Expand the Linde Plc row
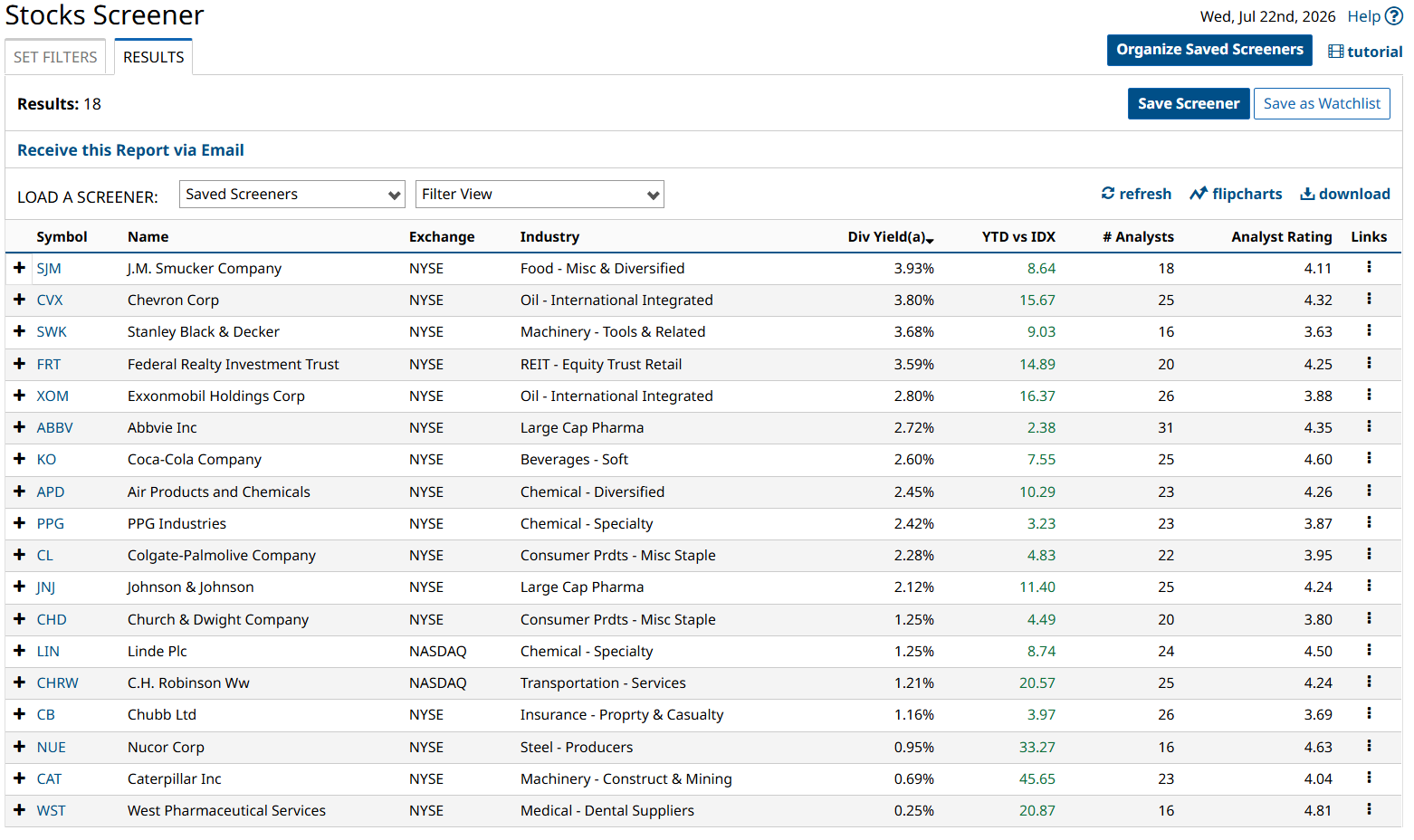The width and height of the screenshot is (1414, 840). [19, 651]
